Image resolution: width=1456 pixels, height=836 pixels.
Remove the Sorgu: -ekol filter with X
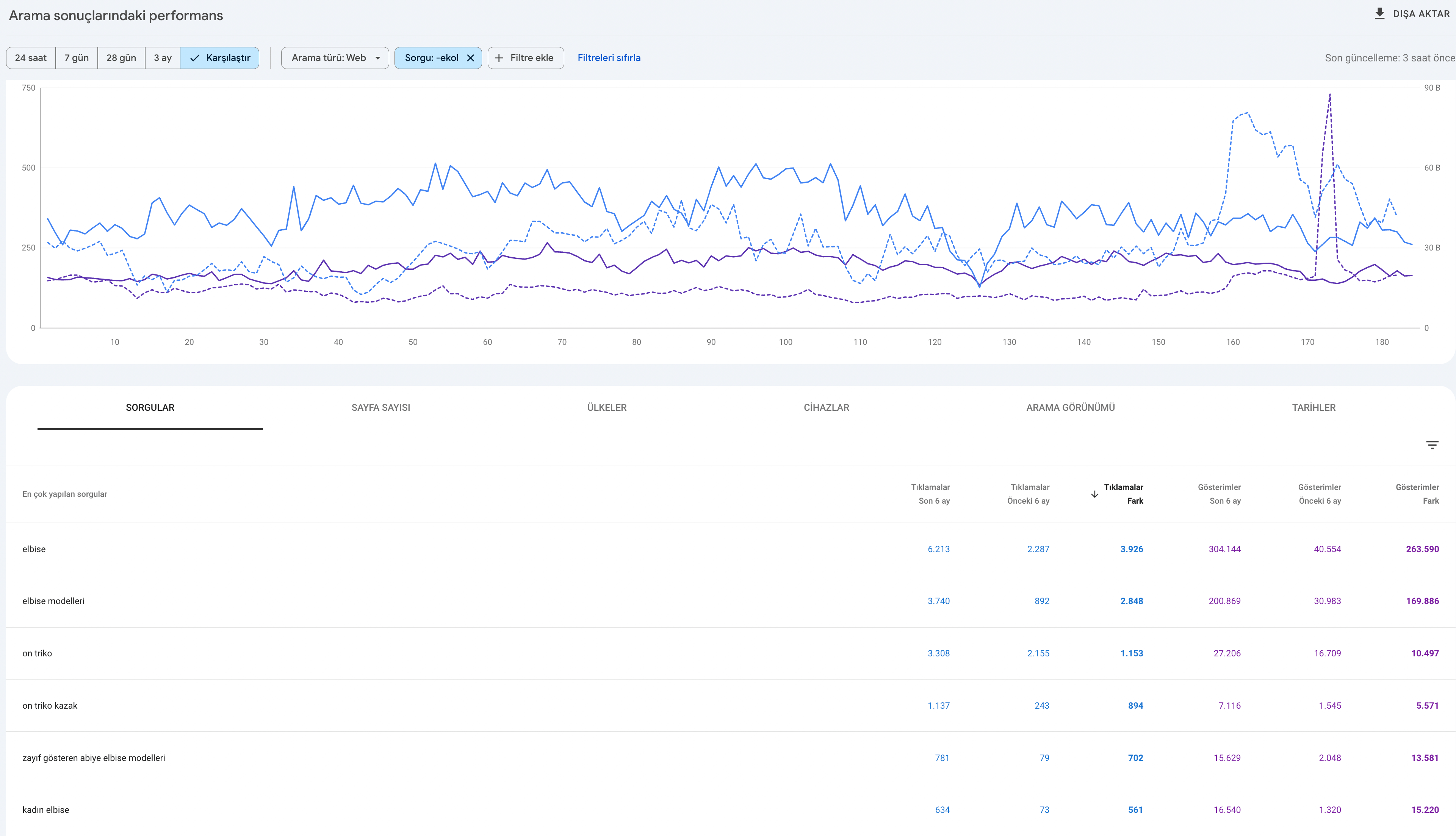(470, 58)
